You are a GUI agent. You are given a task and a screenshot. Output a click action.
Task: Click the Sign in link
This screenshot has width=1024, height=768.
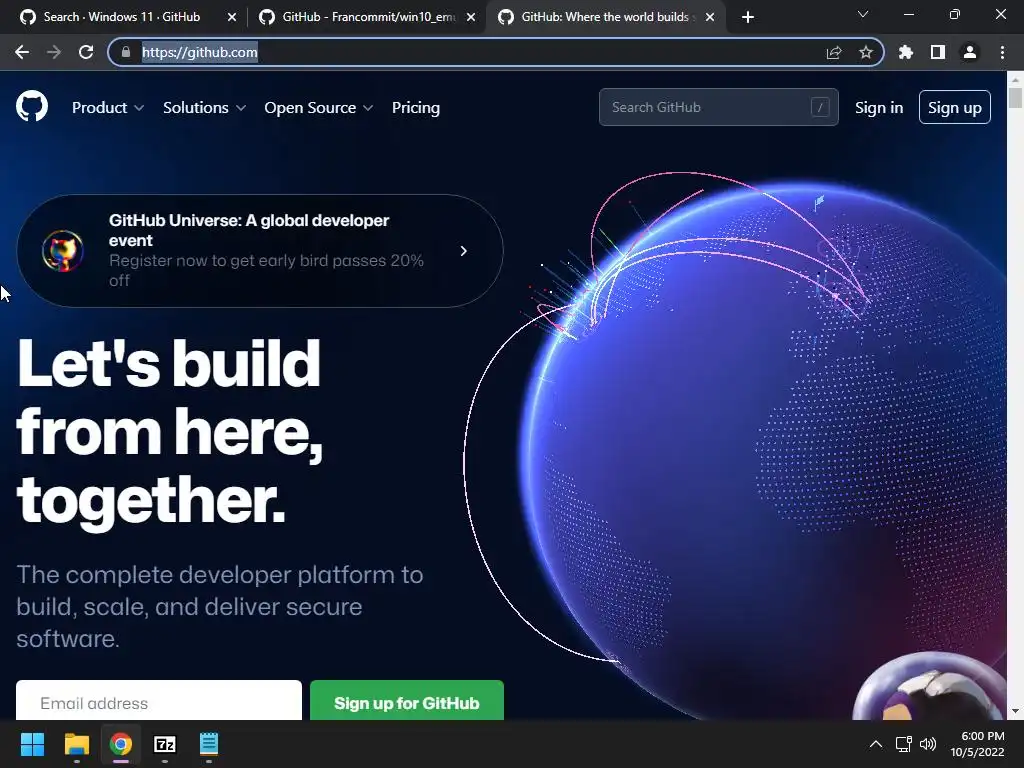tap(879, 108)
